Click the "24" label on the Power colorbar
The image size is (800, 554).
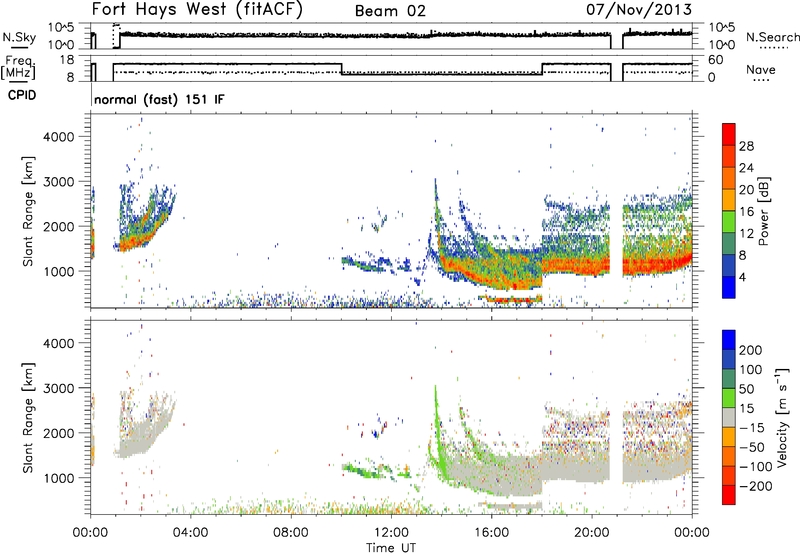tap(746, 168)
